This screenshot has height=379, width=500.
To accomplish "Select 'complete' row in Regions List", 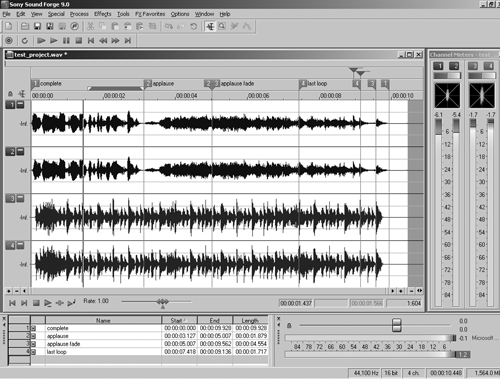I will pos(138,328).
